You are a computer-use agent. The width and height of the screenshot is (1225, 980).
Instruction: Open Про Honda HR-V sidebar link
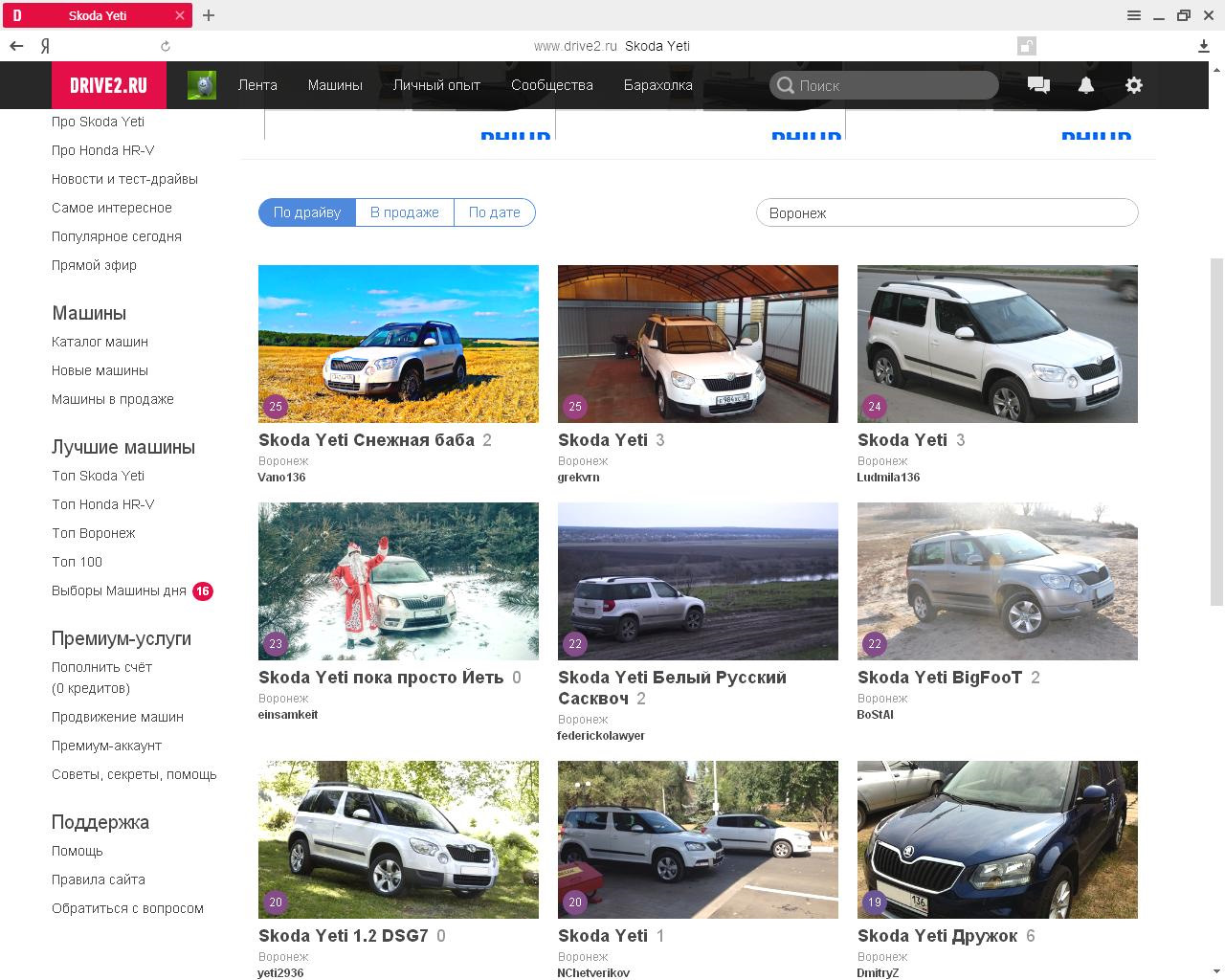[x=102, y=150]
